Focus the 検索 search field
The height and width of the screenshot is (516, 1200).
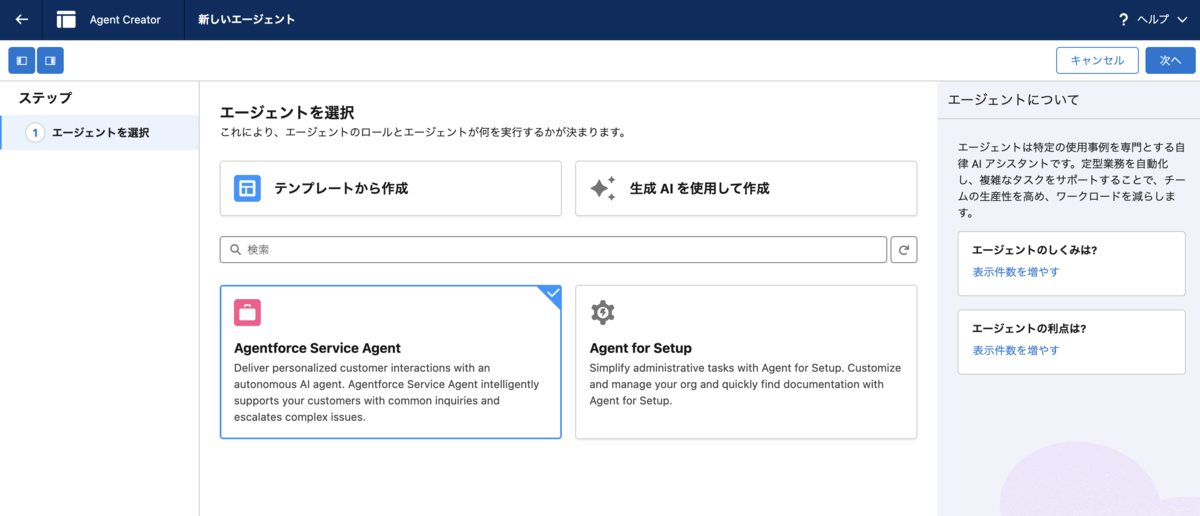point(553,249)
